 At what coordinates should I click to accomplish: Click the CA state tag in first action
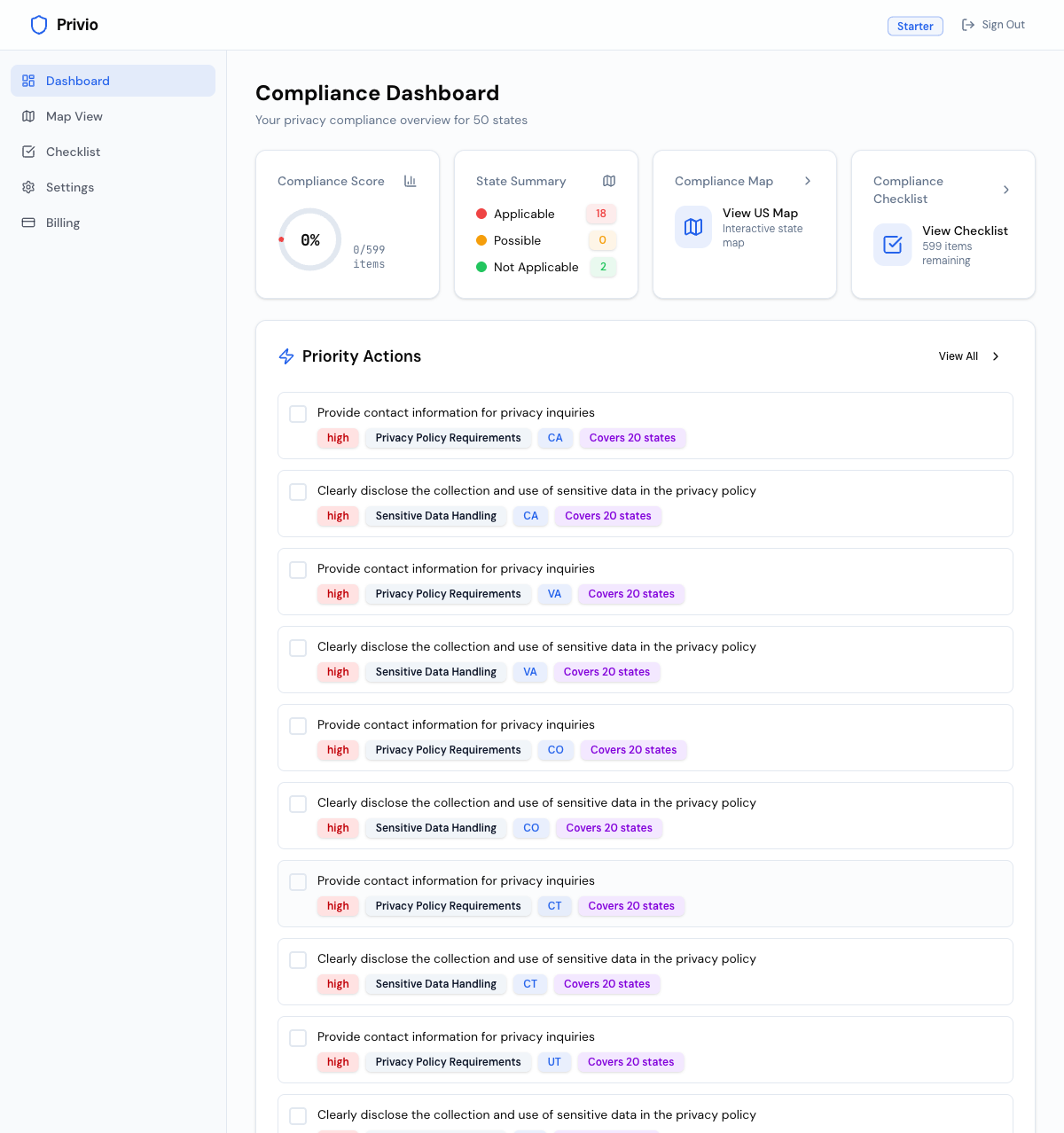click(555, 438)
